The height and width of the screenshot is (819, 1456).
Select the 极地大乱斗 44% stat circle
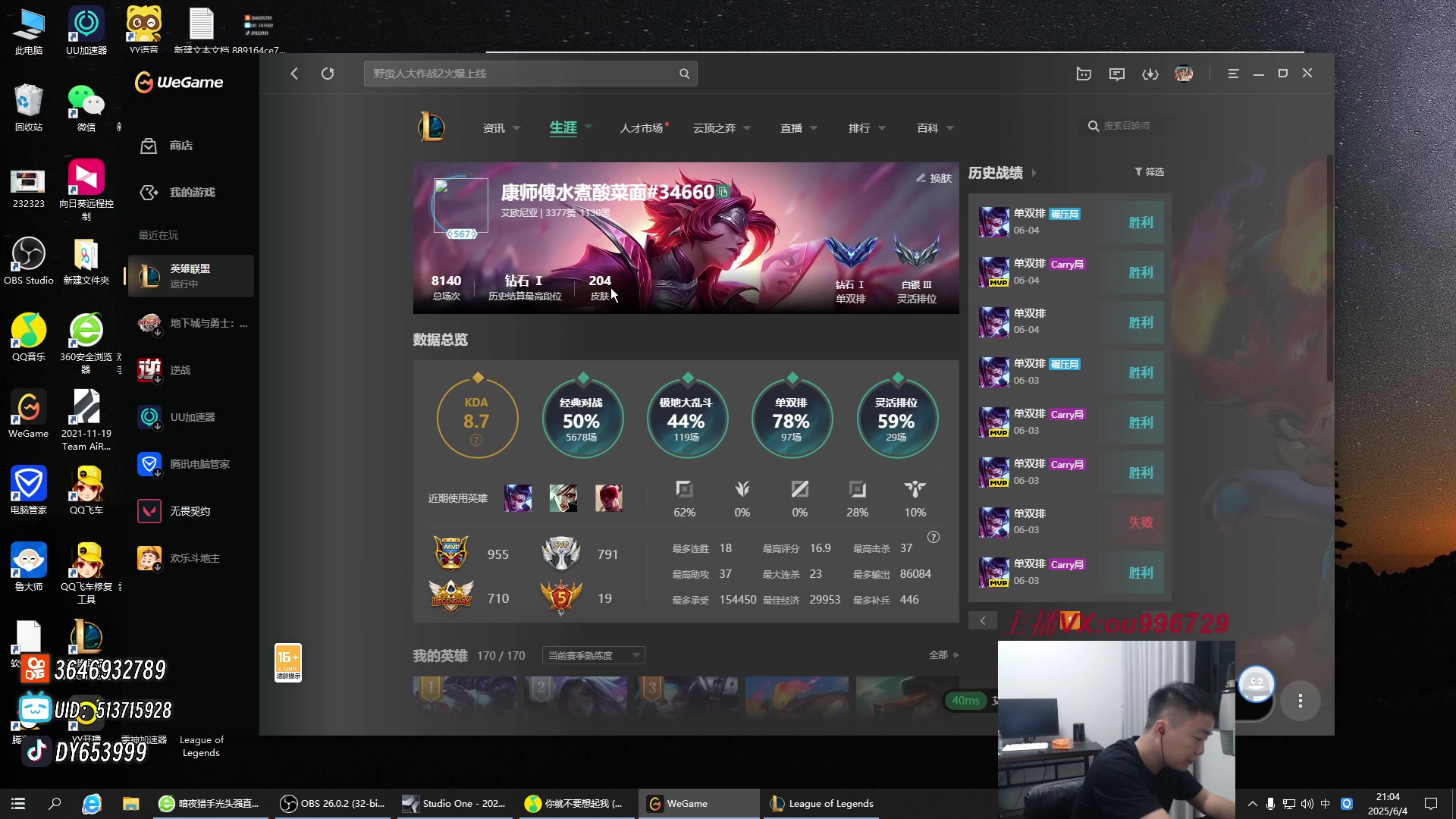tap(686, 418)
